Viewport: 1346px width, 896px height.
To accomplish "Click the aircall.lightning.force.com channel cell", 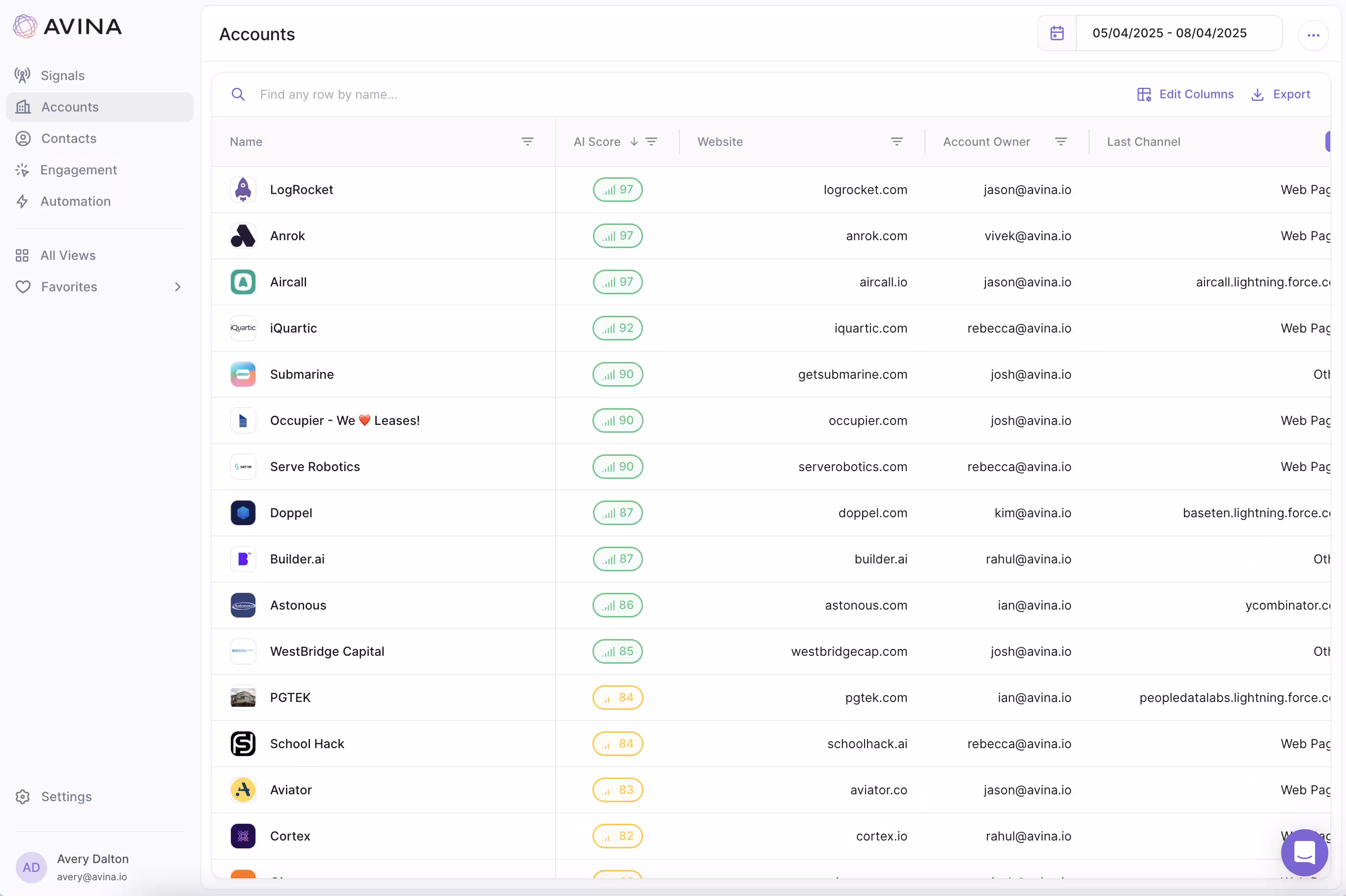I will tap(1263, 281).
